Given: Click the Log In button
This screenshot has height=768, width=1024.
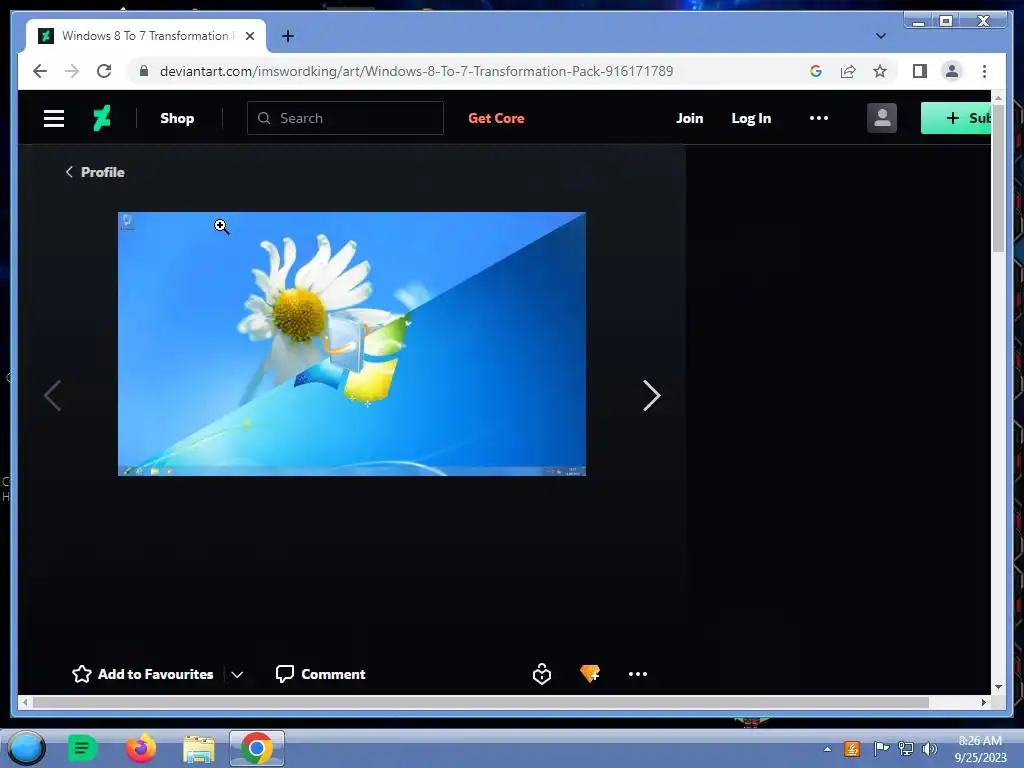Looking at the screenshot, I should [x=751, y=118].
